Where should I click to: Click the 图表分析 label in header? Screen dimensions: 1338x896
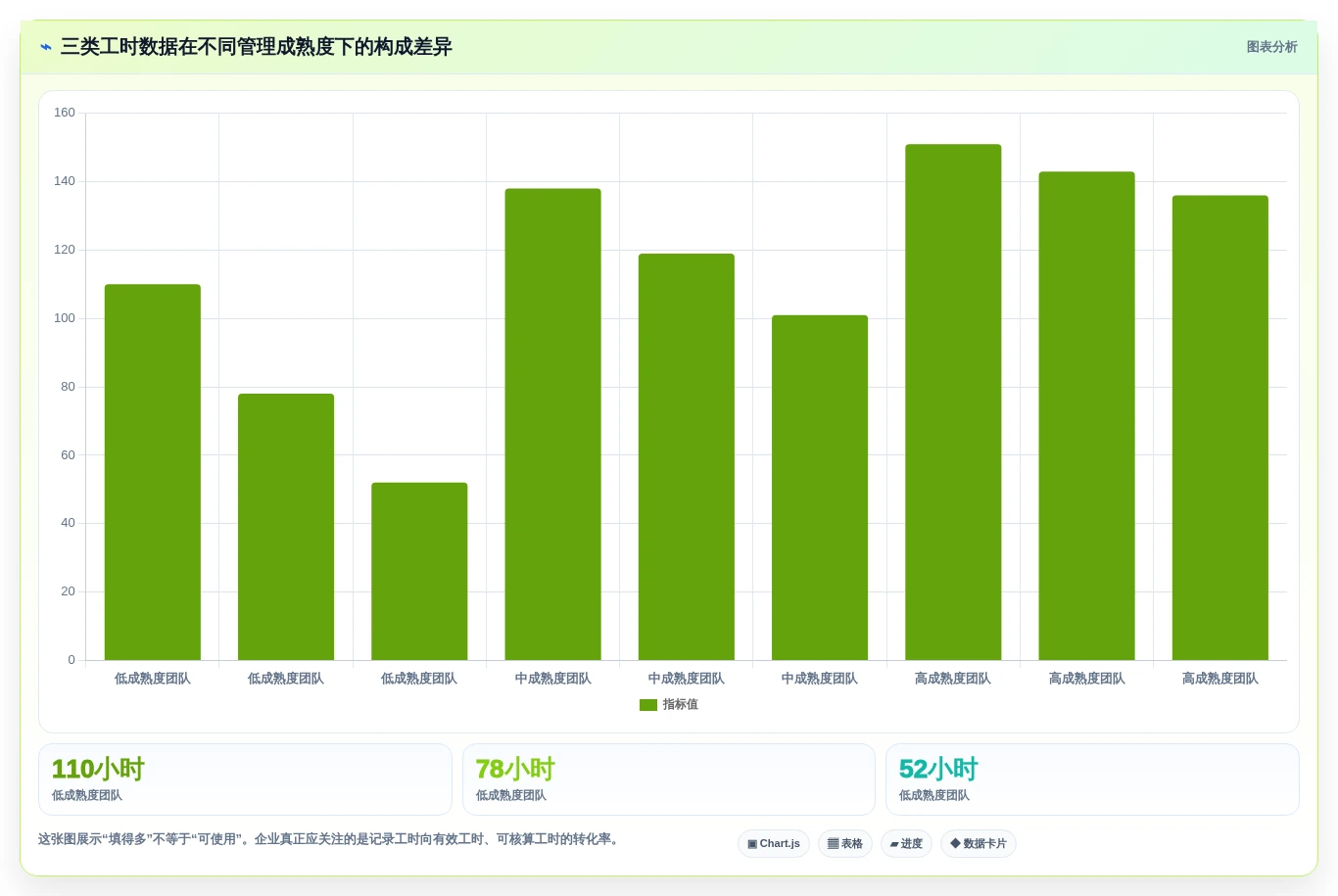tap(1271, 47)
